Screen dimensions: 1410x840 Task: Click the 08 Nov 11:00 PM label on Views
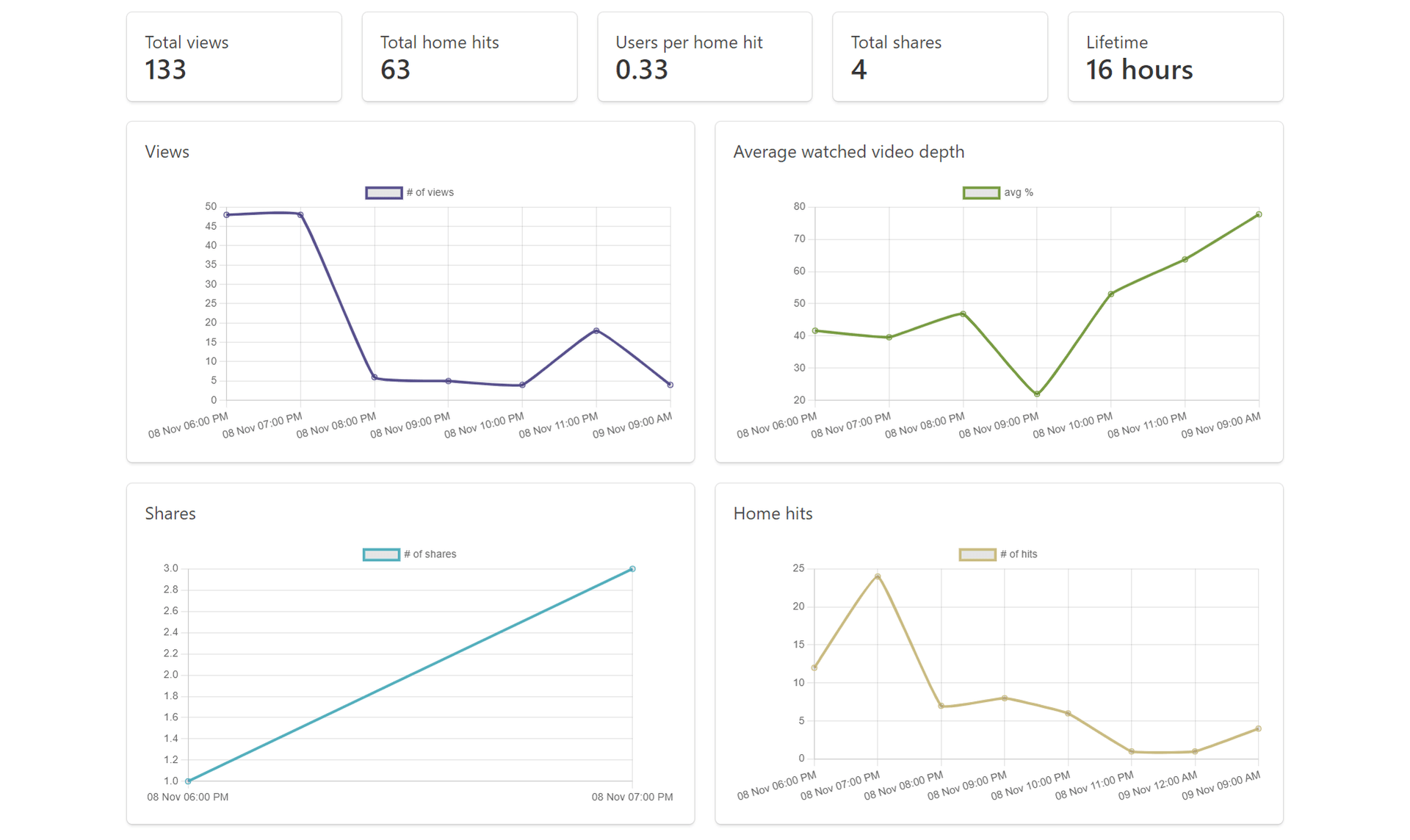(559, 424)
